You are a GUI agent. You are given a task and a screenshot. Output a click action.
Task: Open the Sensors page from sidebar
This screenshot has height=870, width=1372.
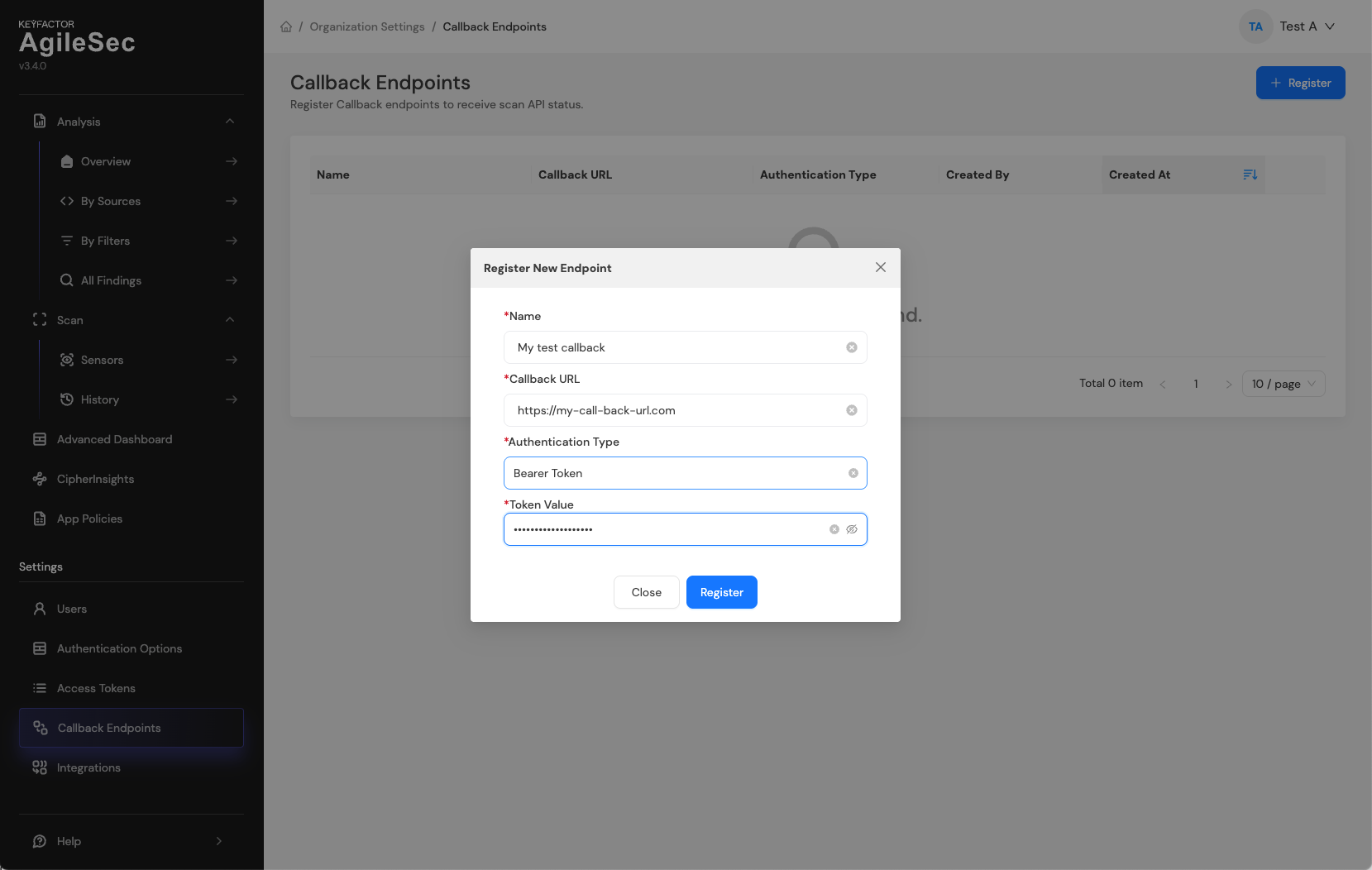(102, 360)
